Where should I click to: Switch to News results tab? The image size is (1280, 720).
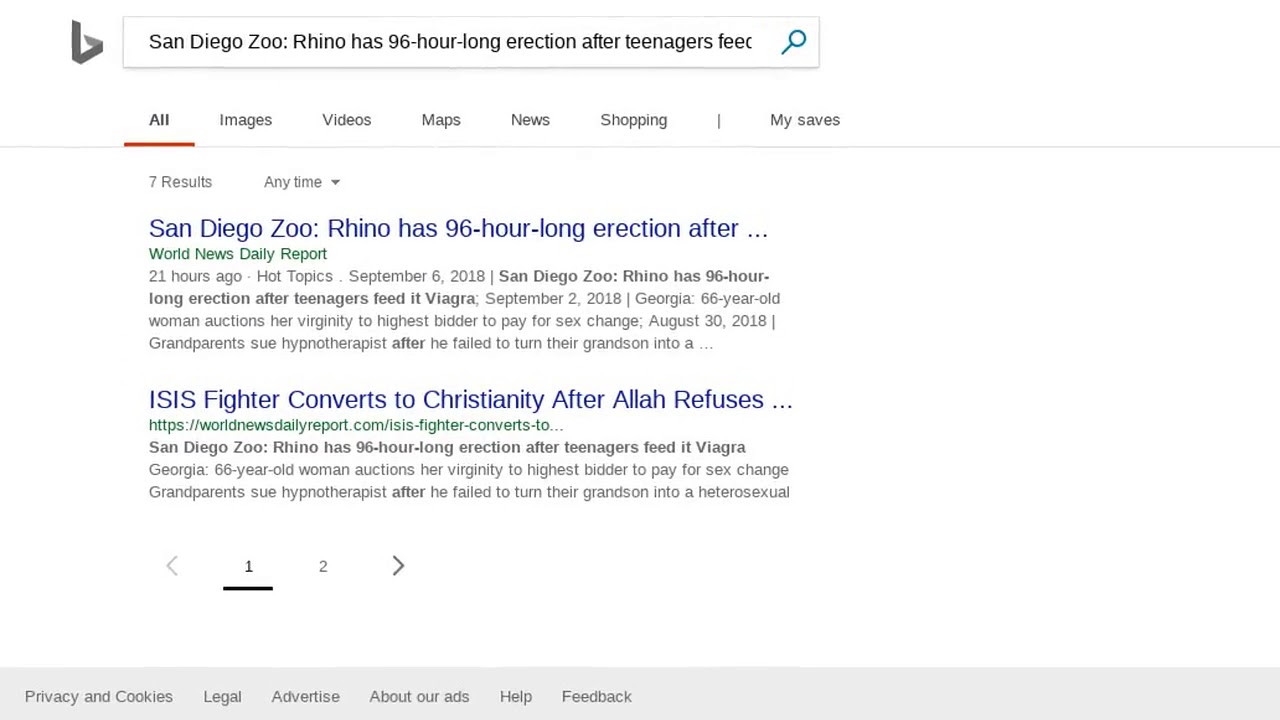pyautogui.click(x=530, y=120)
